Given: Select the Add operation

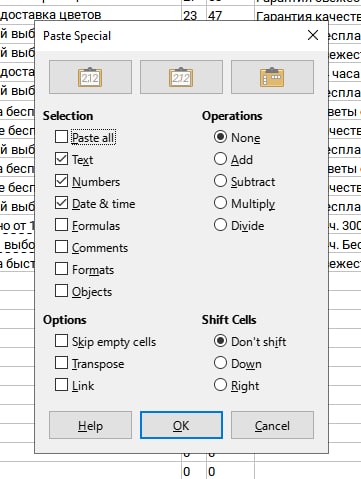Looking at the screenshot, I should 220,159.
